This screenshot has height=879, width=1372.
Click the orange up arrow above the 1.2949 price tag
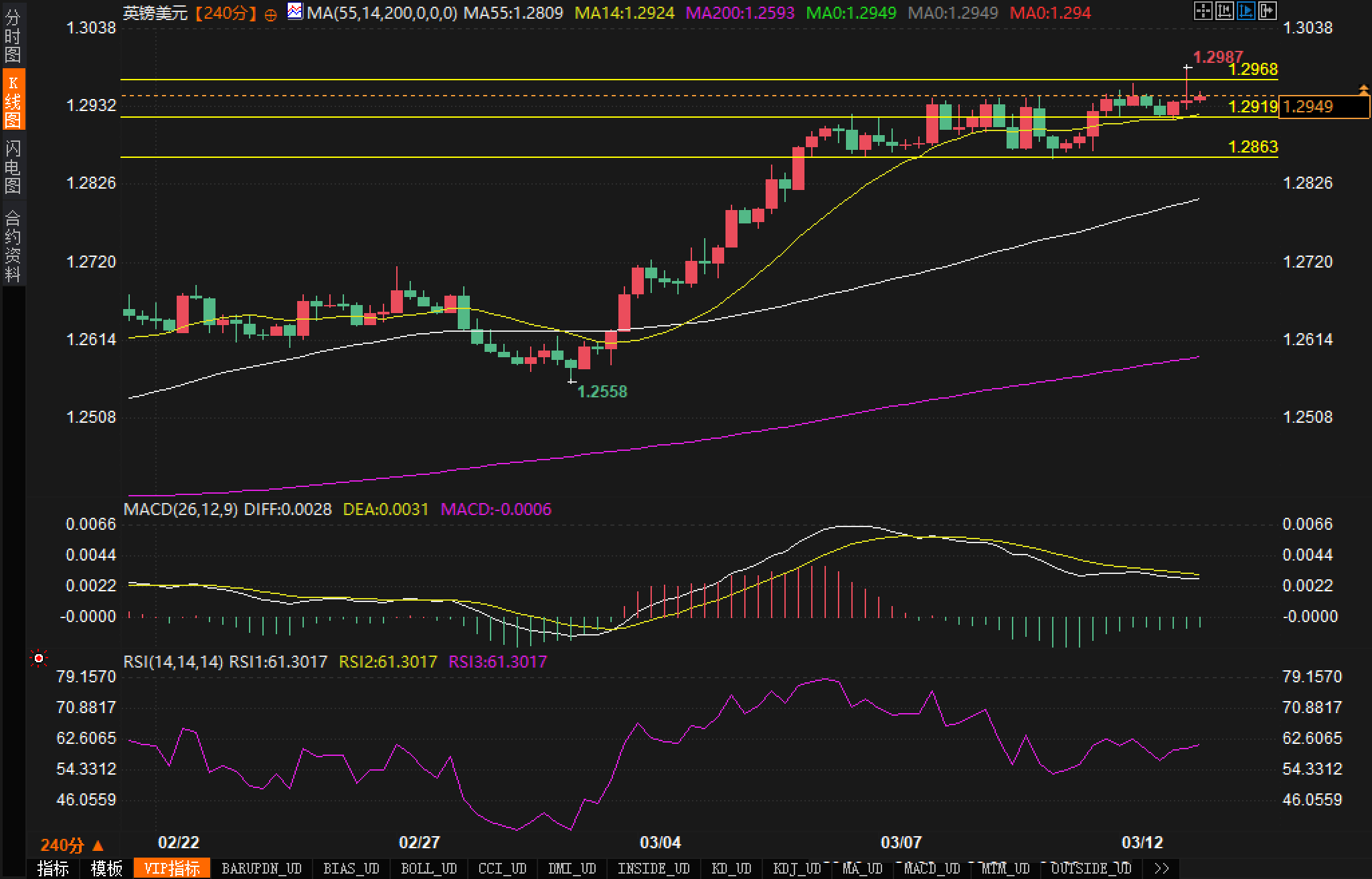tap(1363, 90)
